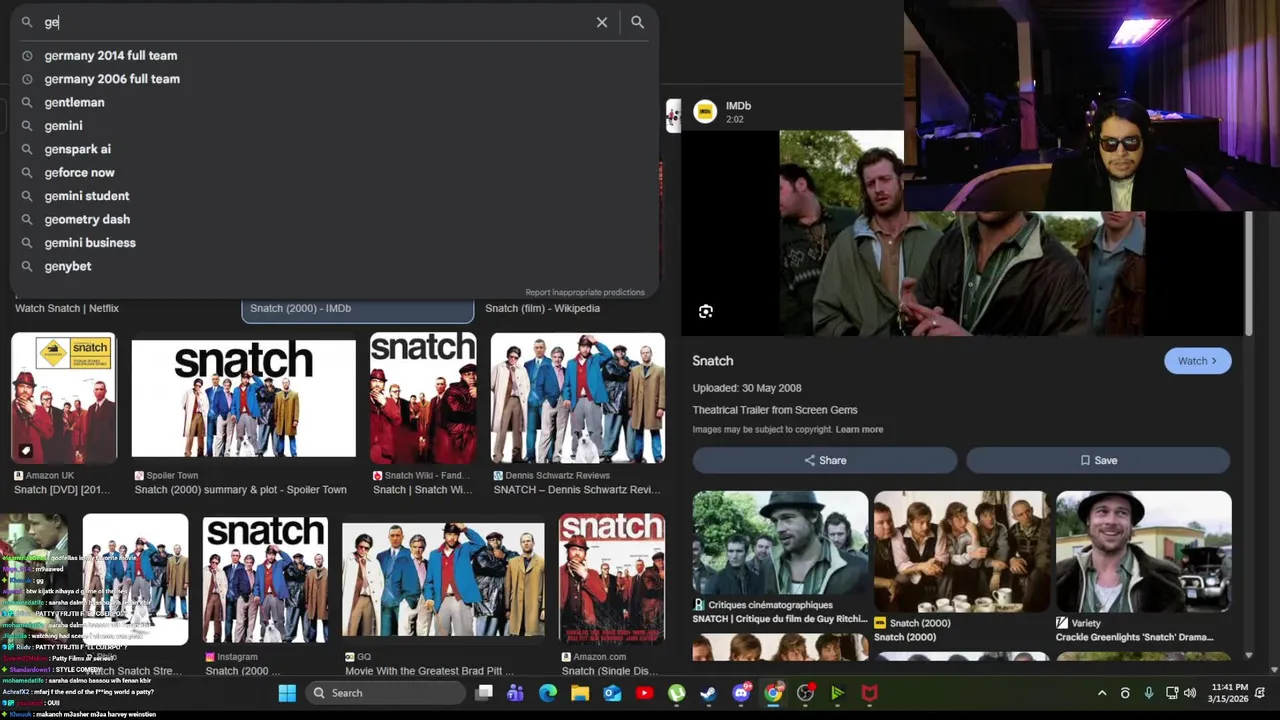
Task: Open Report inappropriate predictions link
Action: point(585,292)
